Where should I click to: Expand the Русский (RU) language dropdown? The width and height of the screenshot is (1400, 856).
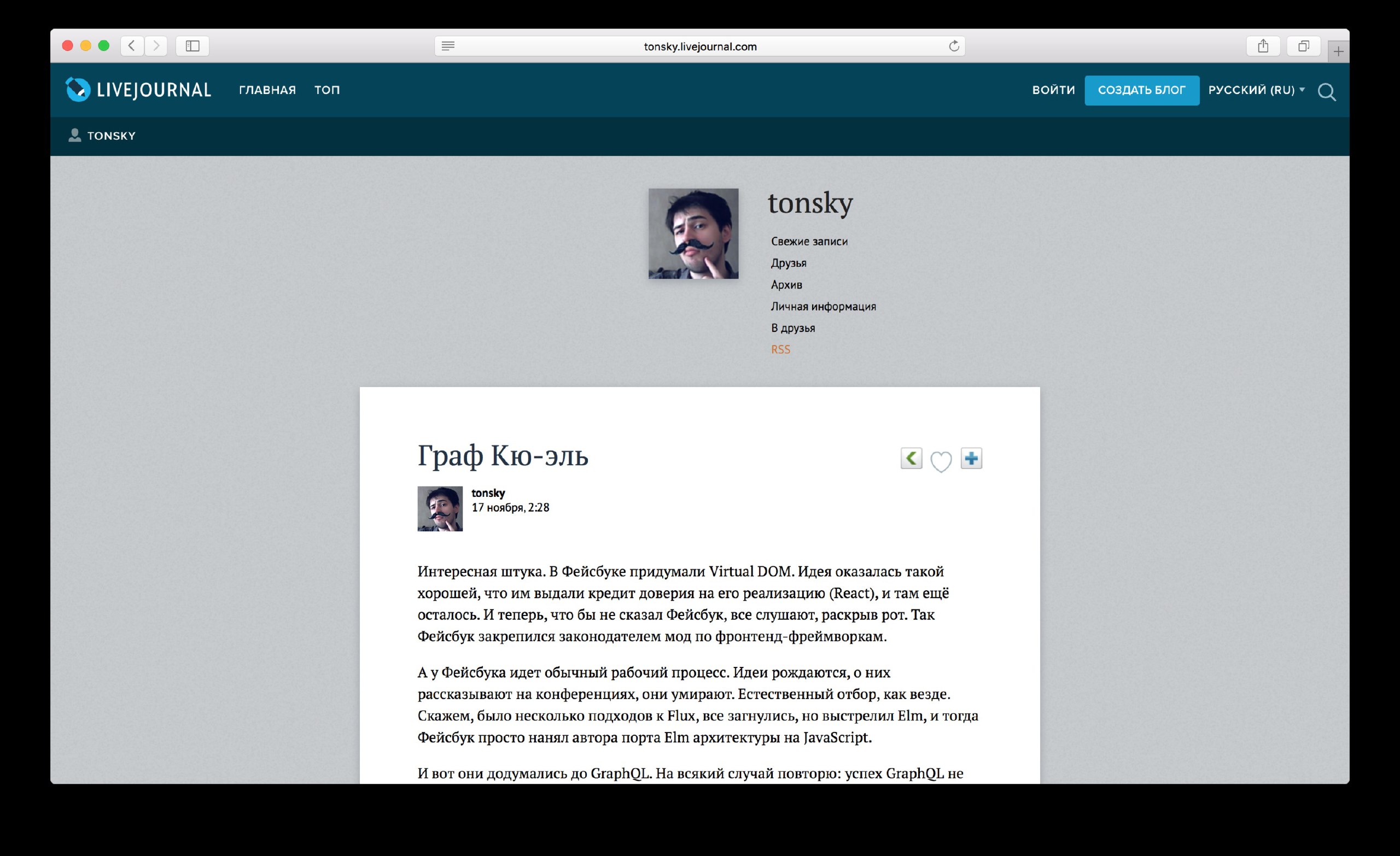pyautogui.click(x=1256, y=90)
